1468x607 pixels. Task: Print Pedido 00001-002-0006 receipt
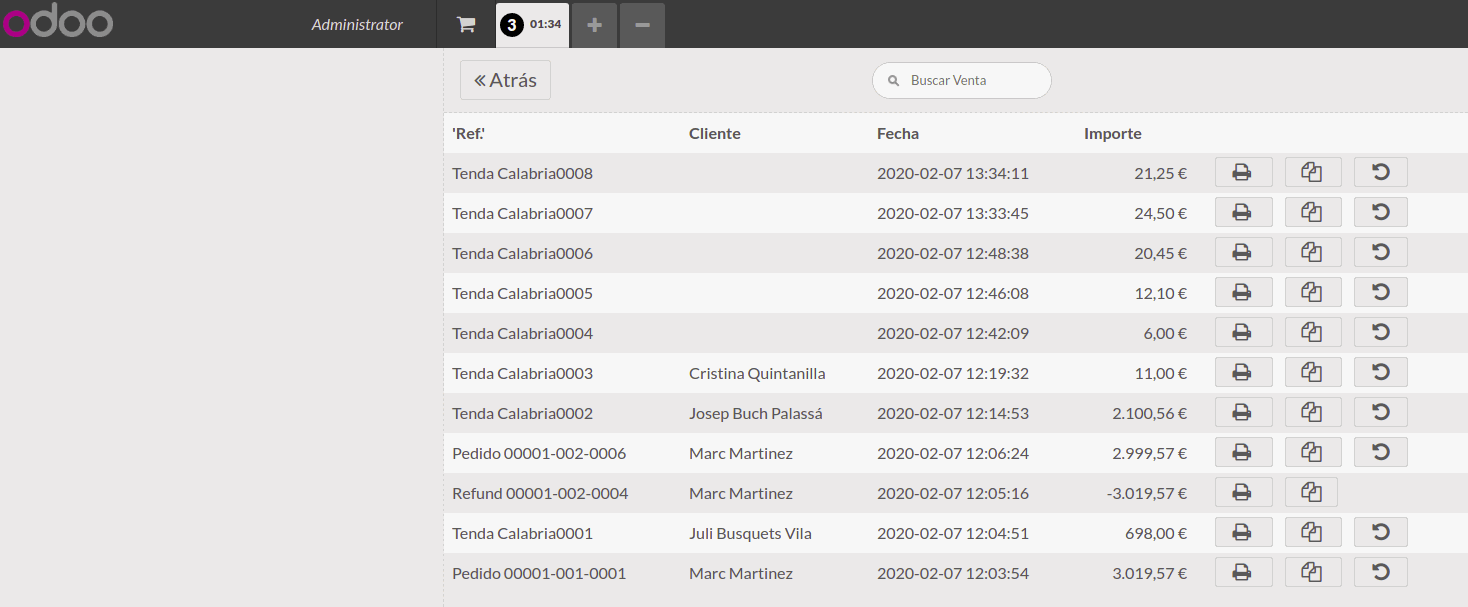(x=1243, y=452)
